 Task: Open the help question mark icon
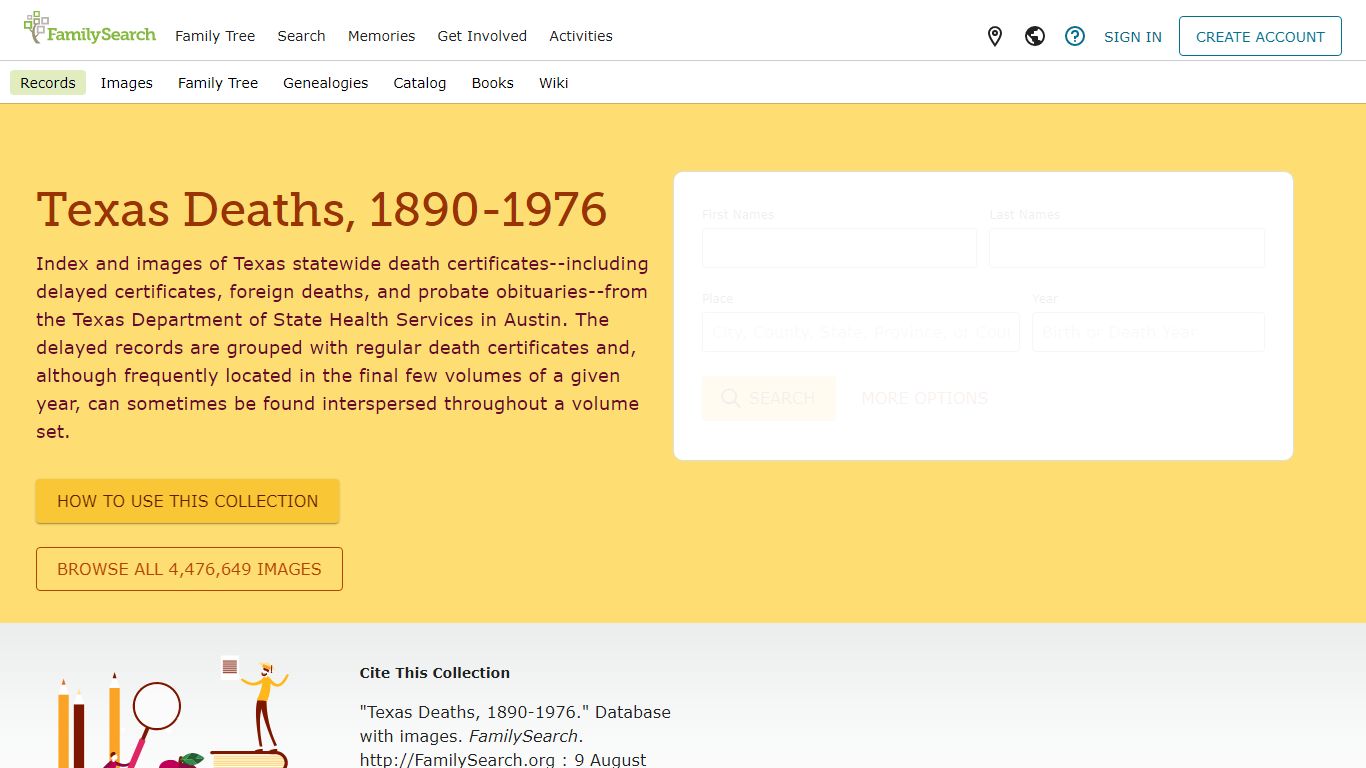point(1075,37)
